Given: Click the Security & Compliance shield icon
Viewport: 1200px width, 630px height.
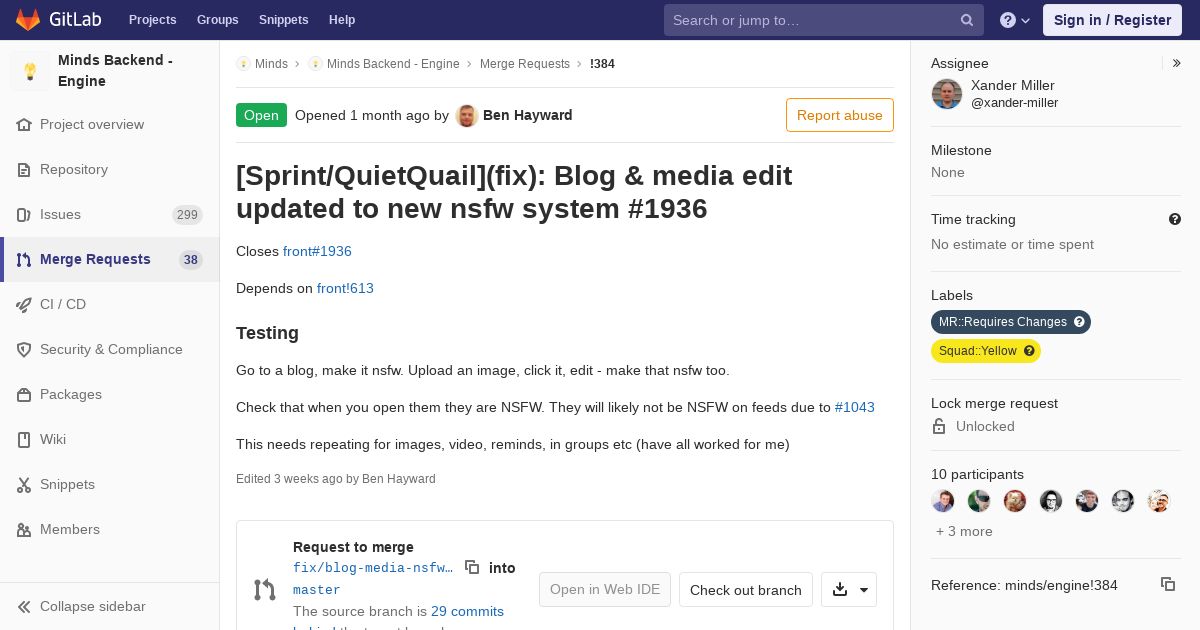Looking at the screenshot, I should pos(24,350).
